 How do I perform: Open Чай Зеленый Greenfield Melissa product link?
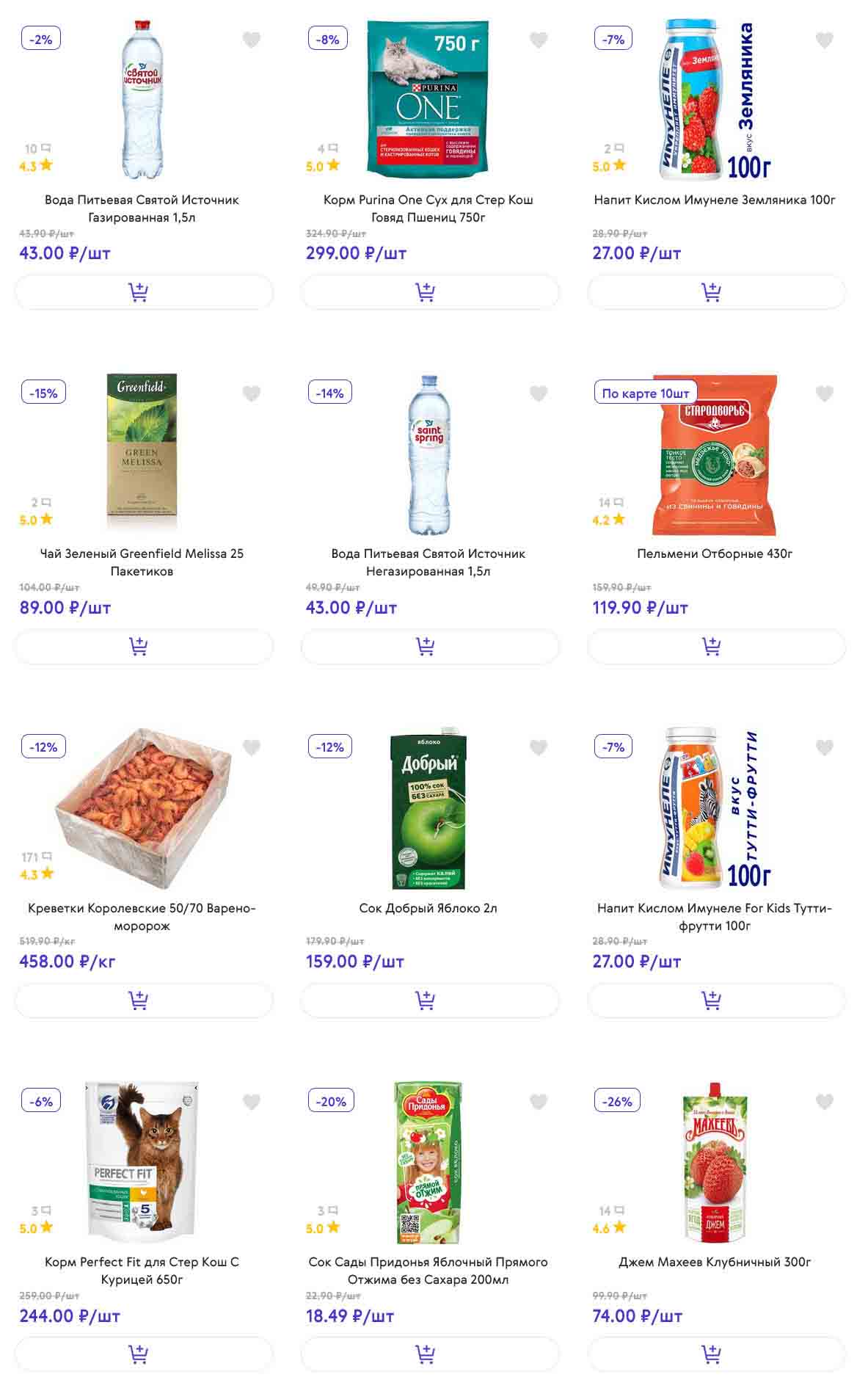pos(142,562)
